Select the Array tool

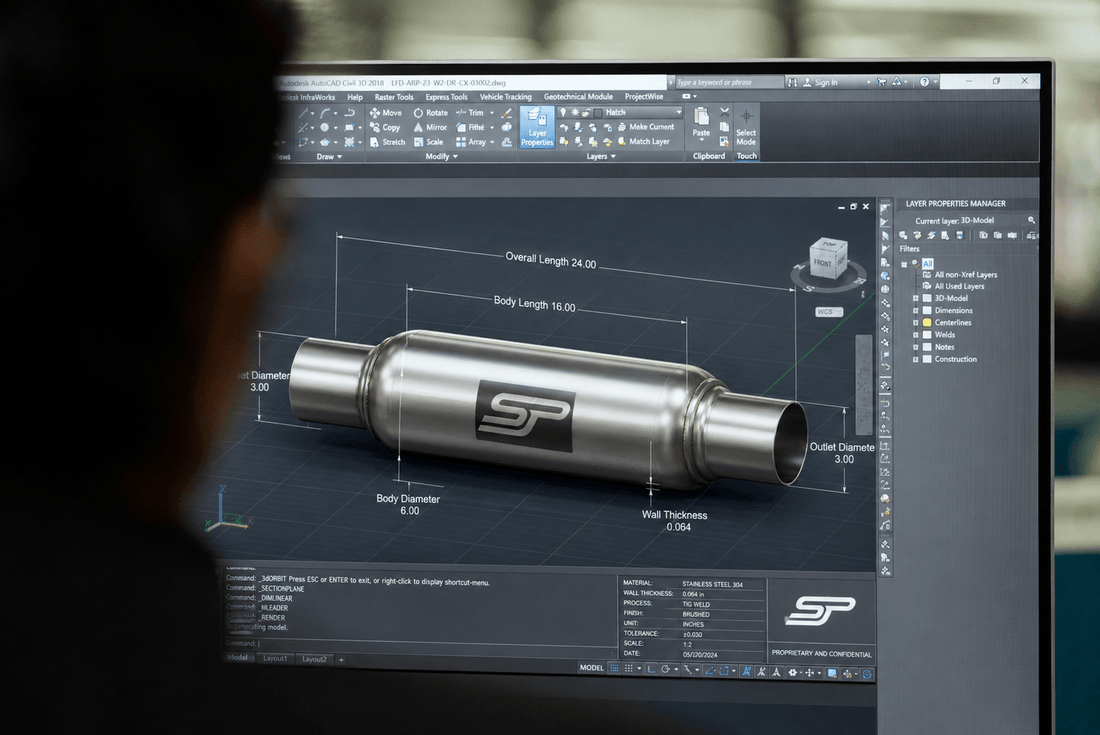(470, 142)
